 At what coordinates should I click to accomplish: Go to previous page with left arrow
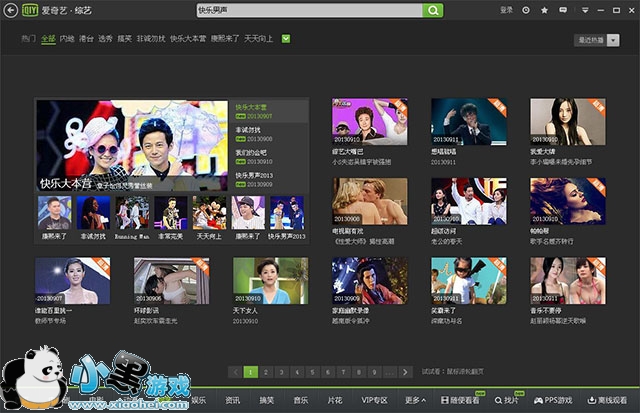(x=235, y=372)
